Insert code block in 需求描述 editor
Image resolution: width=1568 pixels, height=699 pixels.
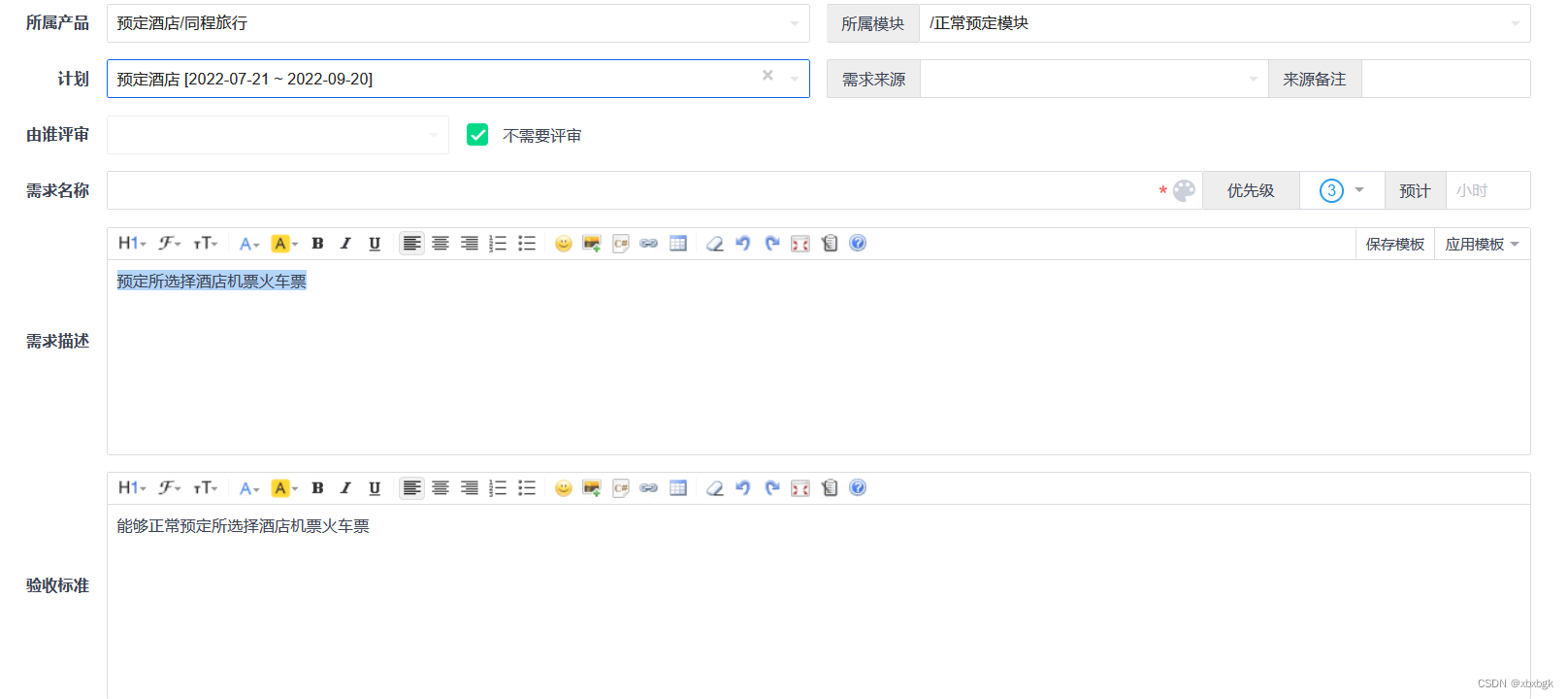[x=621, y=244]
